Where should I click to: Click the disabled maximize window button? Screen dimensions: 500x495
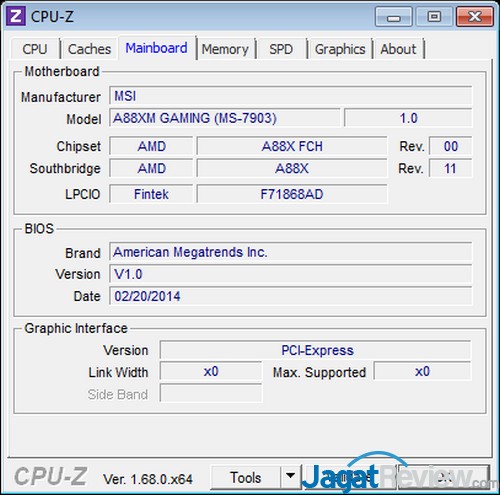point(434,16)
